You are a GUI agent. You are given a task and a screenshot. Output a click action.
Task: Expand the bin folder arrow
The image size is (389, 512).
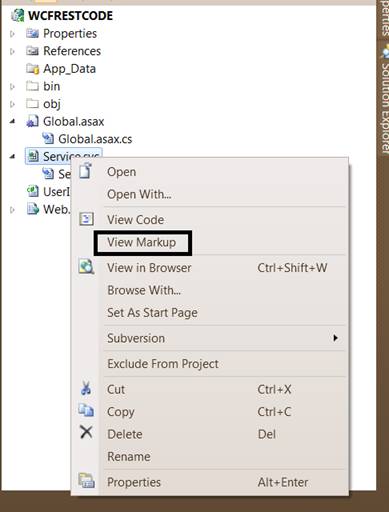[x=12, y=87]
